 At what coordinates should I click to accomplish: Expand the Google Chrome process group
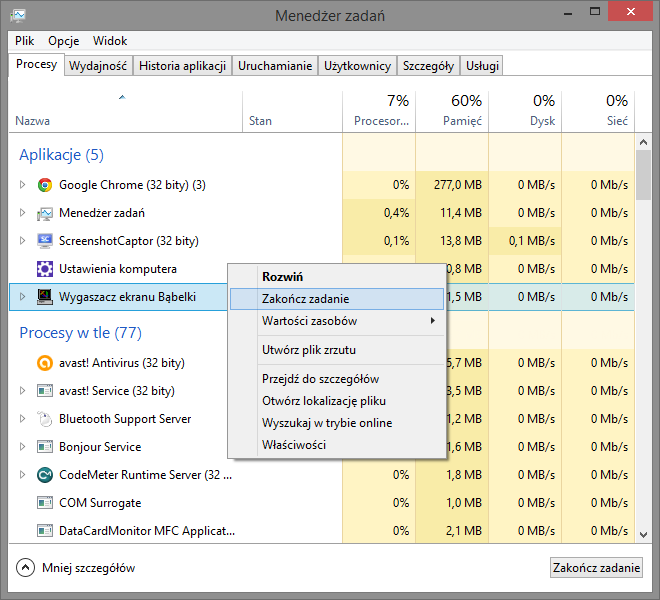point(23,184)
